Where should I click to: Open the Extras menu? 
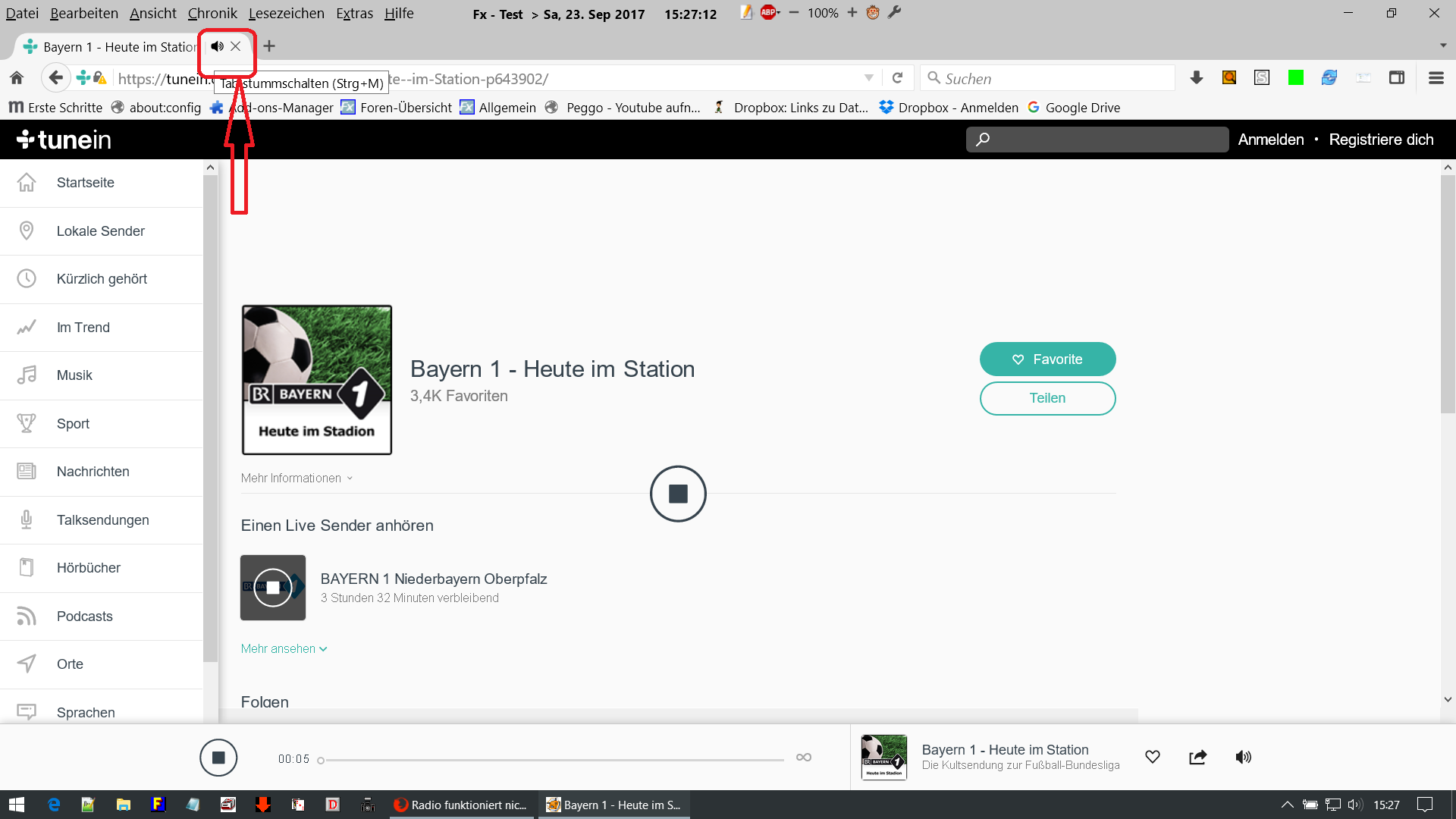pyautogui.click(x=354, y=13)
